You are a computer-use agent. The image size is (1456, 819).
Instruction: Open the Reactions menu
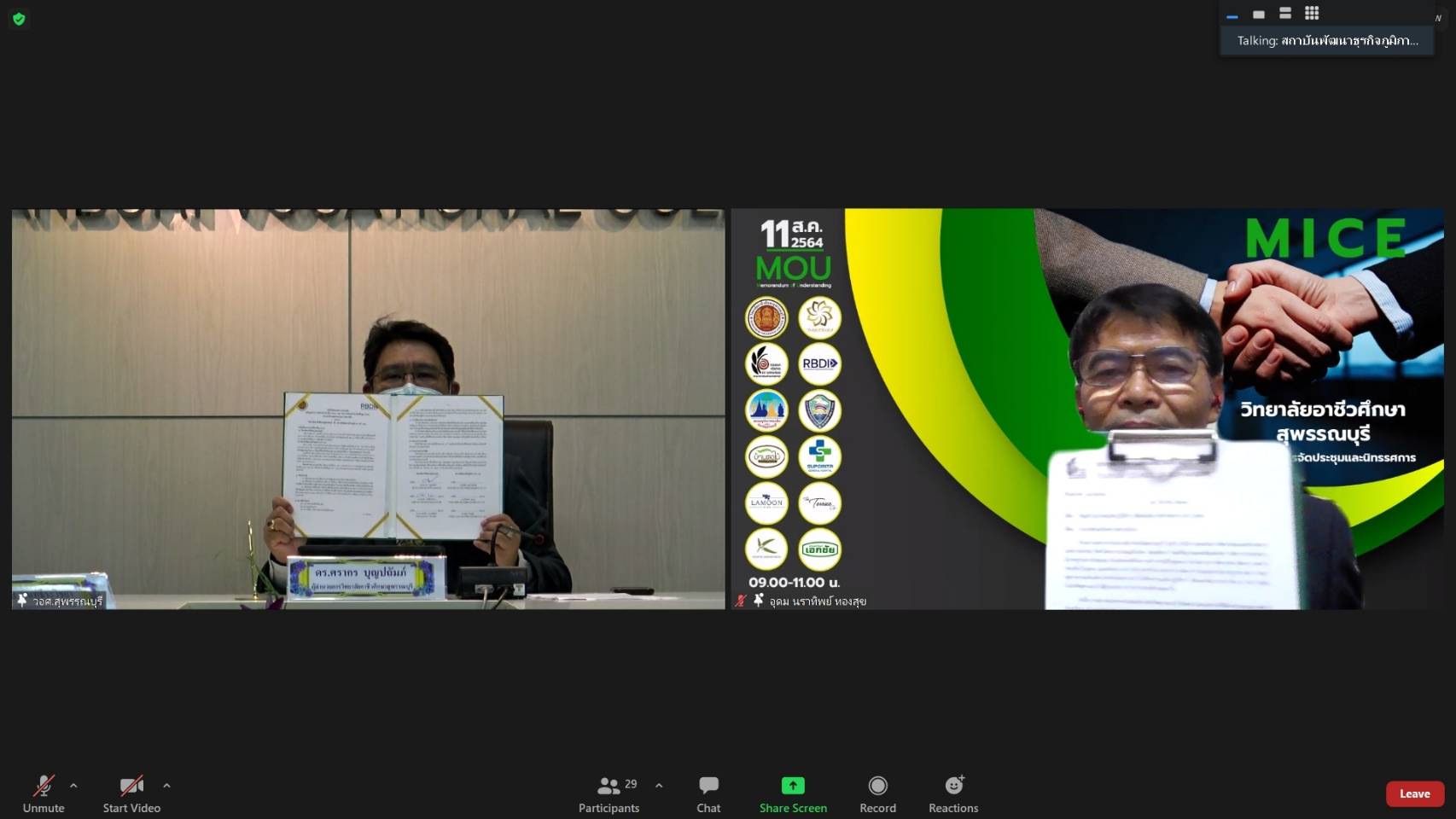(953, 793)
